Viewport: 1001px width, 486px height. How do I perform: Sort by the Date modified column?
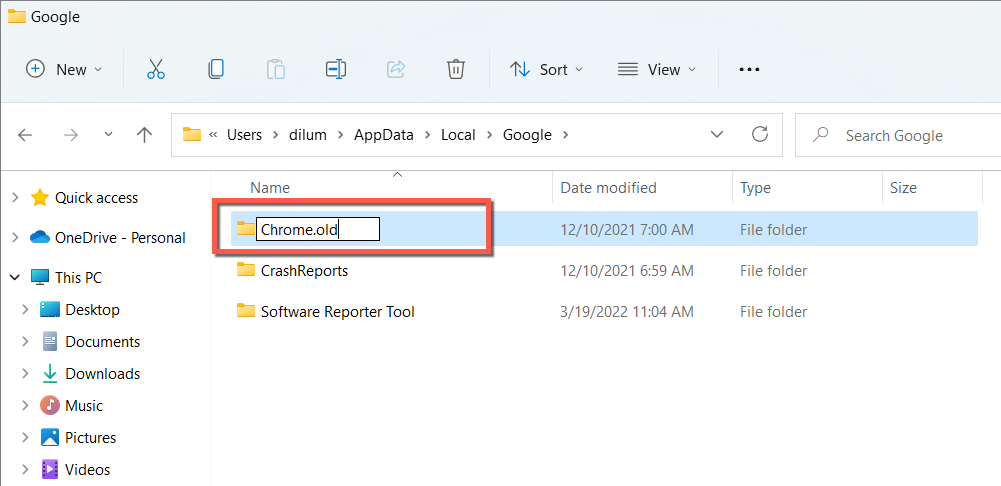pyautogui.click(x=608, y=187)
